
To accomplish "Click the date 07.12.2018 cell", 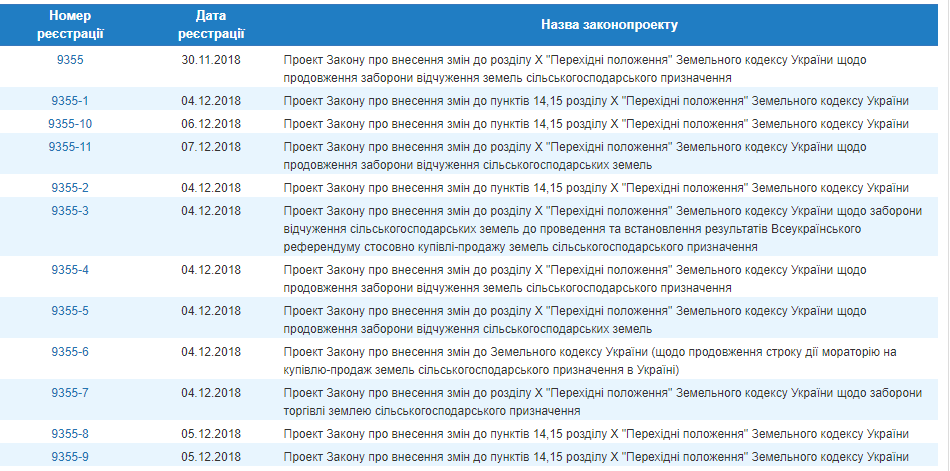I will coord(211,147).
